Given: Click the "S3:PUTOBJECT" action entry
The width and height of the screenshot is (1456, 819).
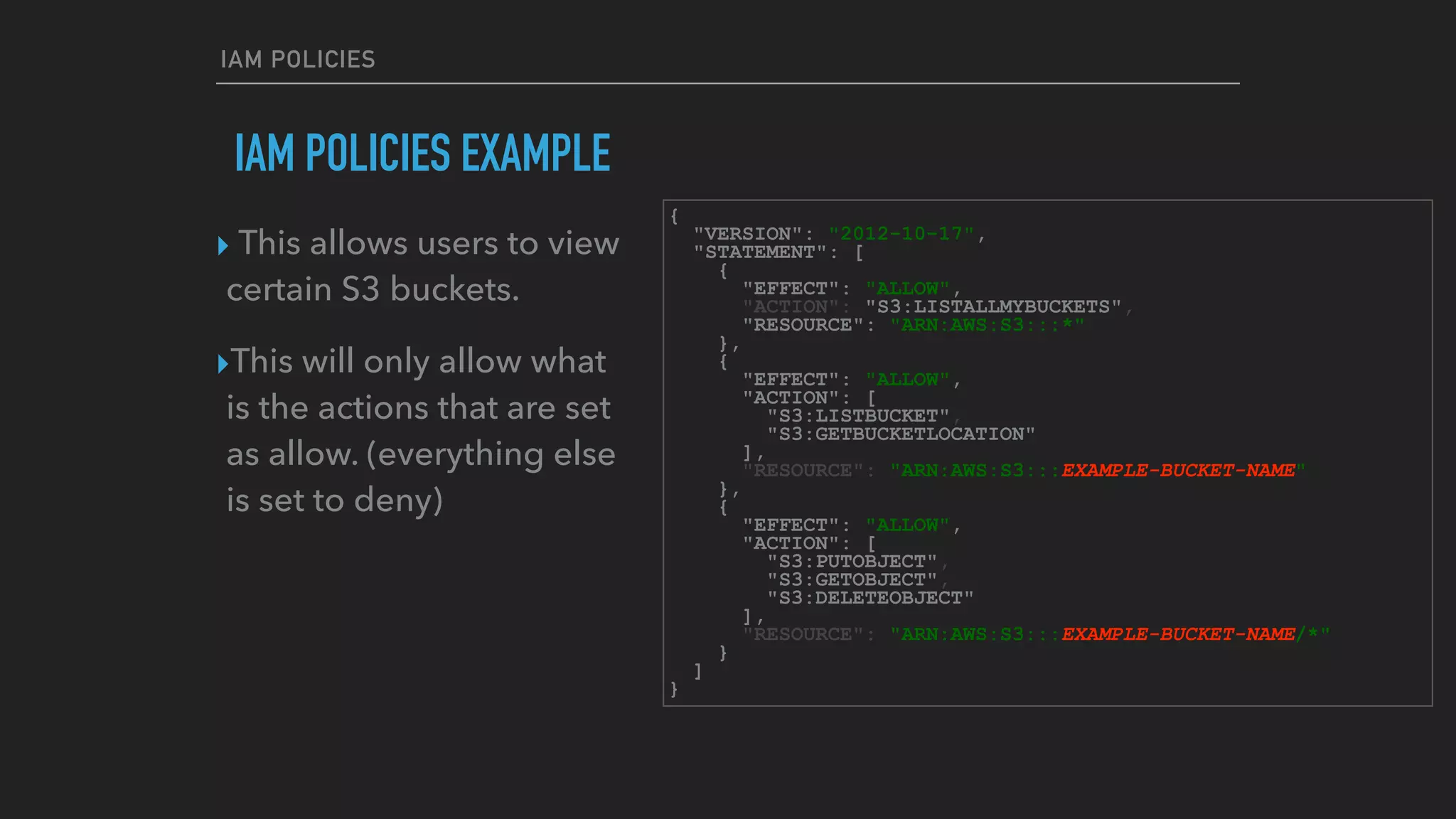Looking at the screenshot, I should [852, 562].
